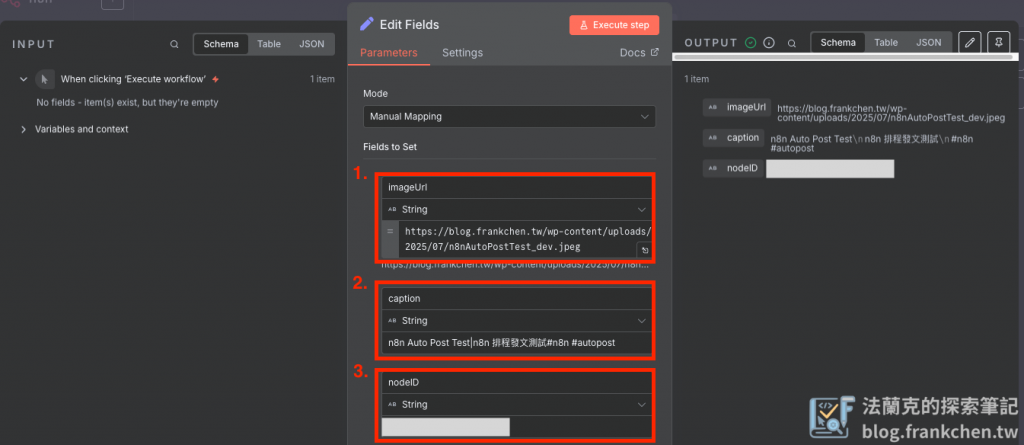Open the output info circle icon
The width and height of the screenshot is (1024, 445).
(x=769, y=42)
